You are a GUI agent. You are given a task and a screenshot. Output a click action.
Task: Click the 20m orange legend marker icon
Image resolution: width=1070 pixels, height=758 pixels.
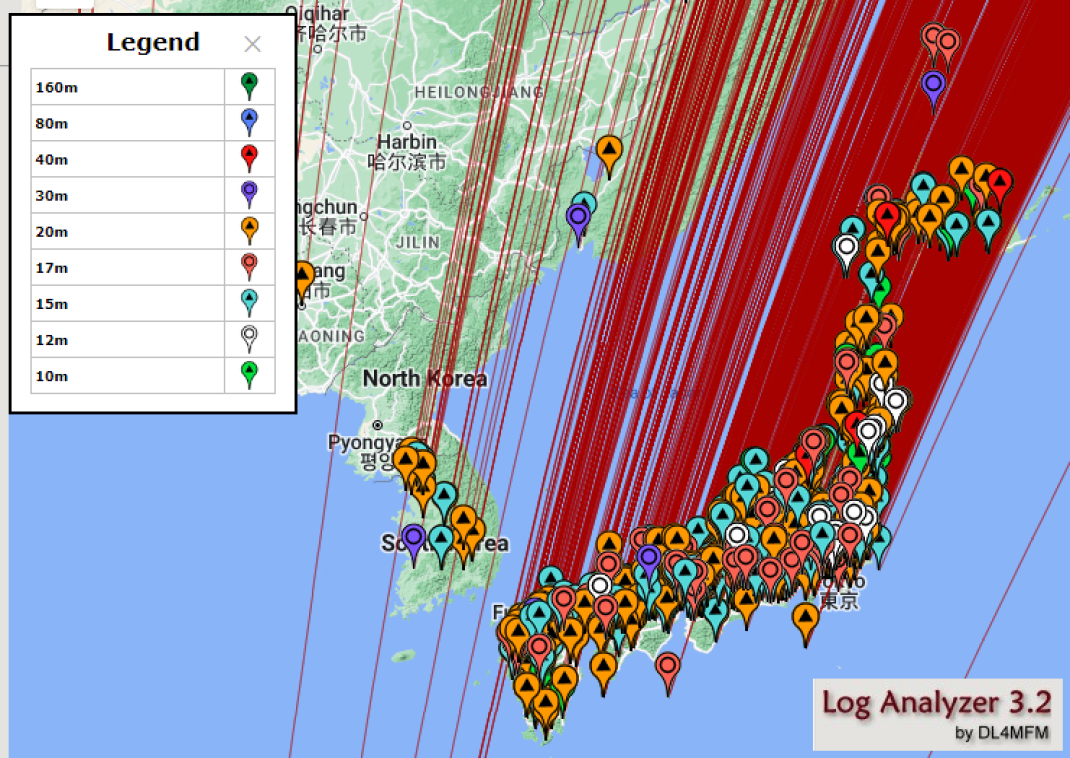pyautogui.click(x=249, y=230)
